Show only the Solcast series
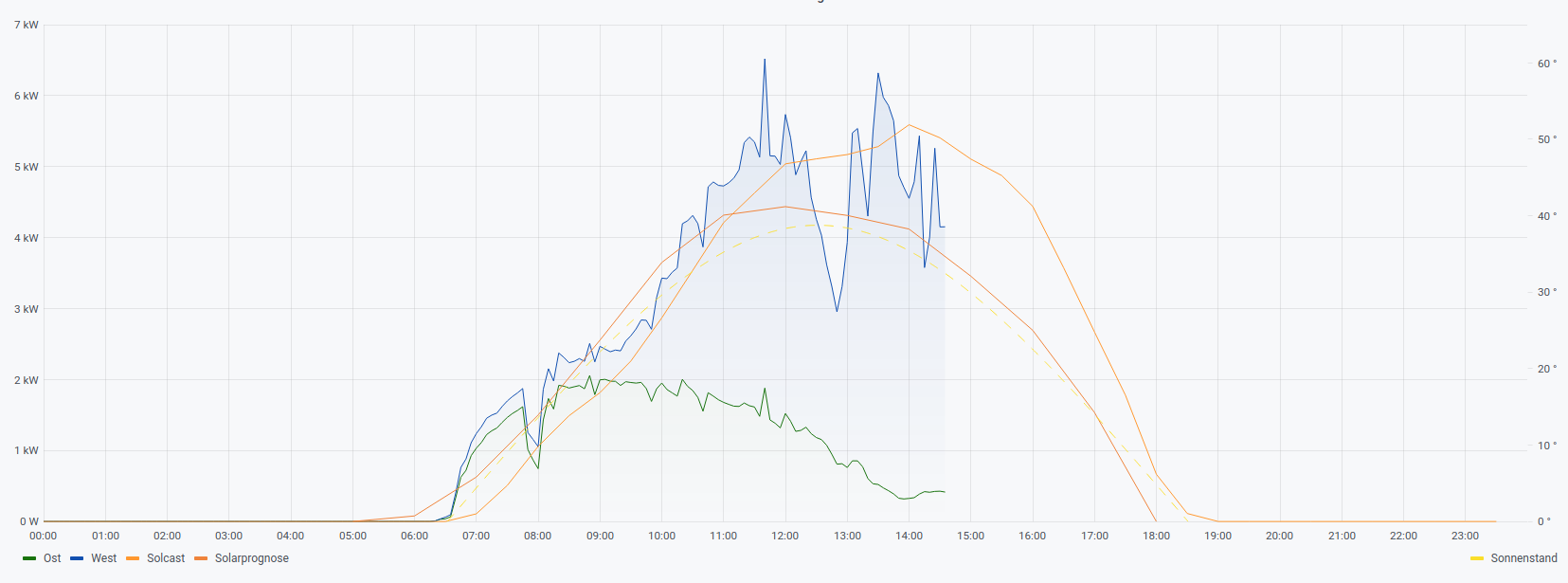Viewport: 1568px width, 583px height. click(x=166, y=558)
